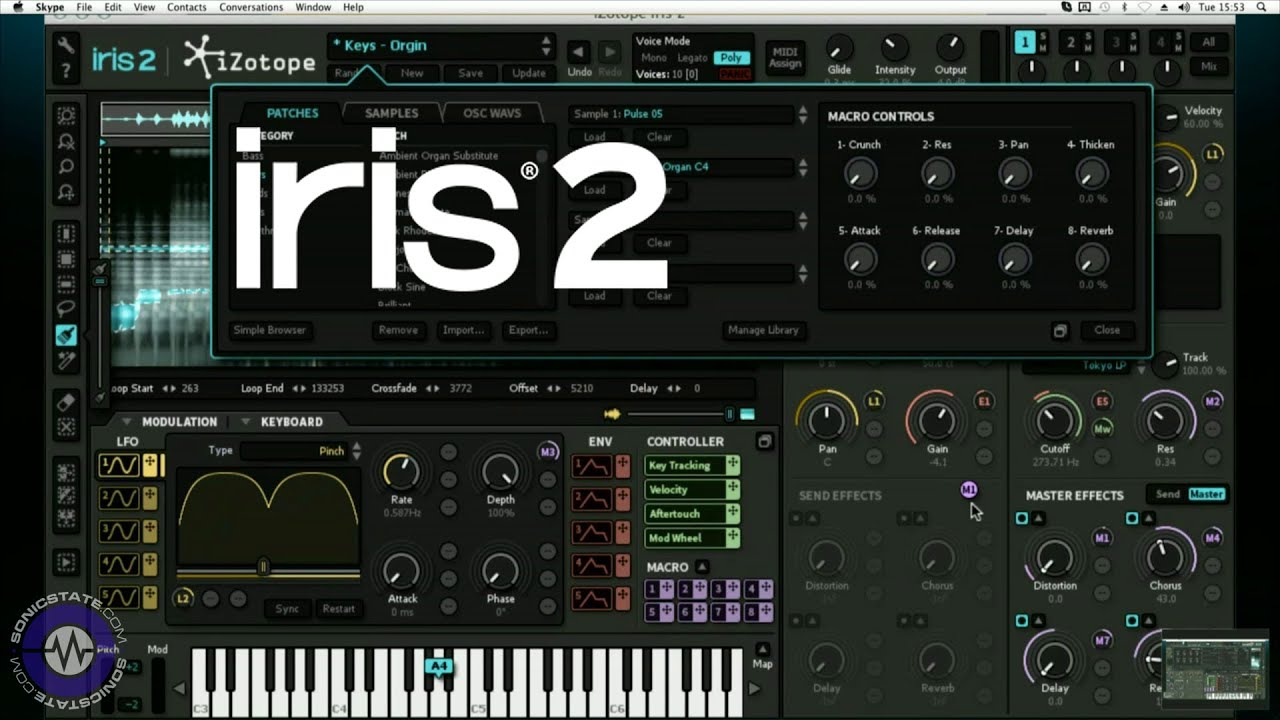Select the Eraser tool
1280x720 pixels.
[x=66, y=401]
